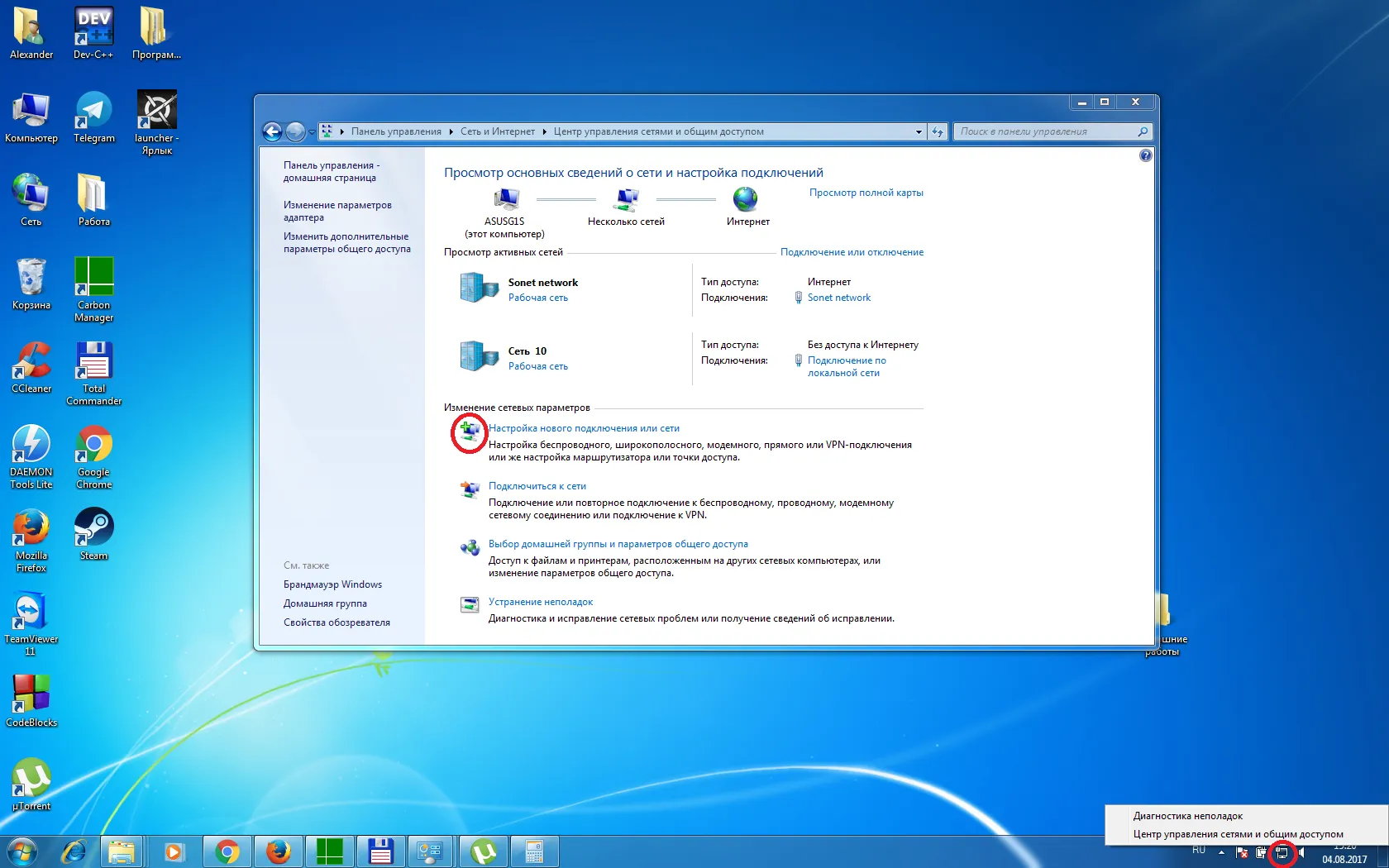
Task: Click the Action Center flag tray icon
Action: point(1241,852)
